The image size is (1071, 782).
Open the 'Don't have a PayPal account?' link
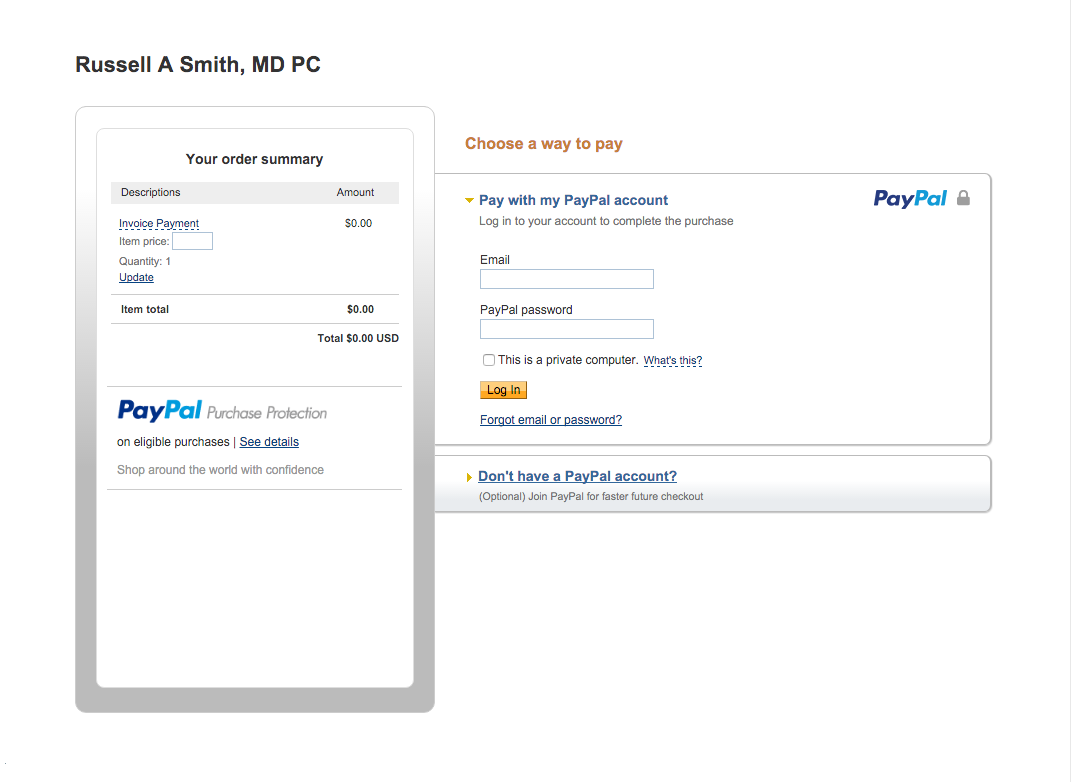[x=577, y=476]
